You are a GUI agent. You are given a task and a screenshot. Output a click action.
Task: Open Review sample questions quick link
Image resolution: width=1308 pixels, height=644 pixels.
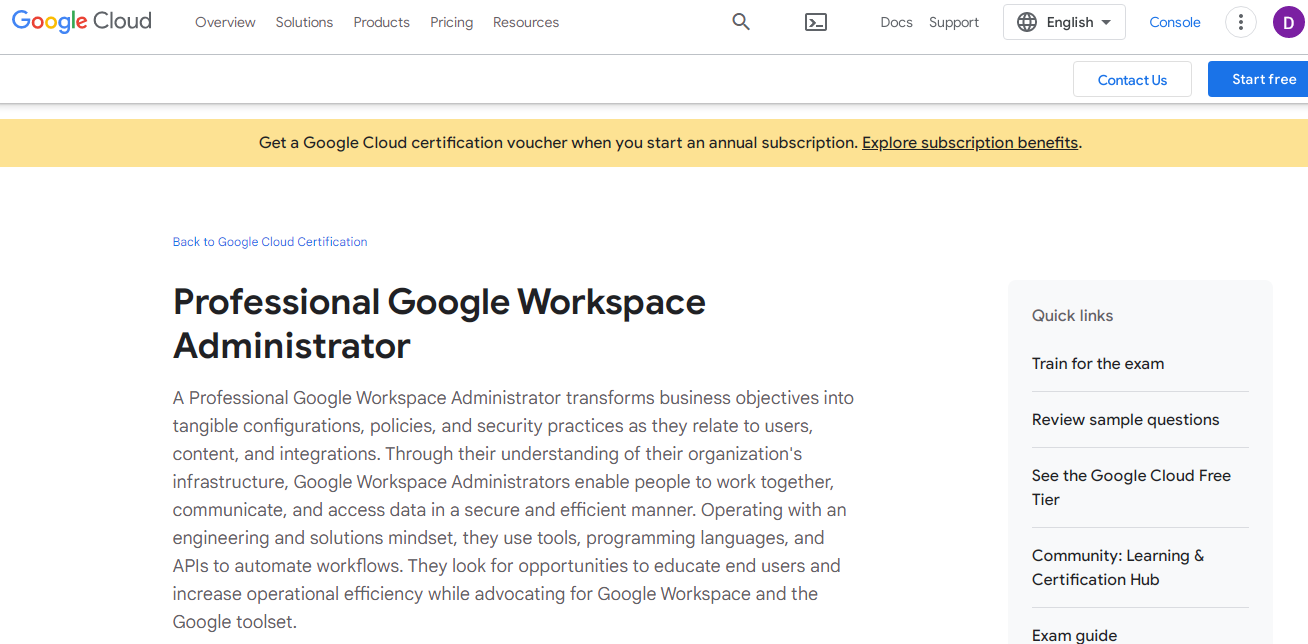[1126, 420]
